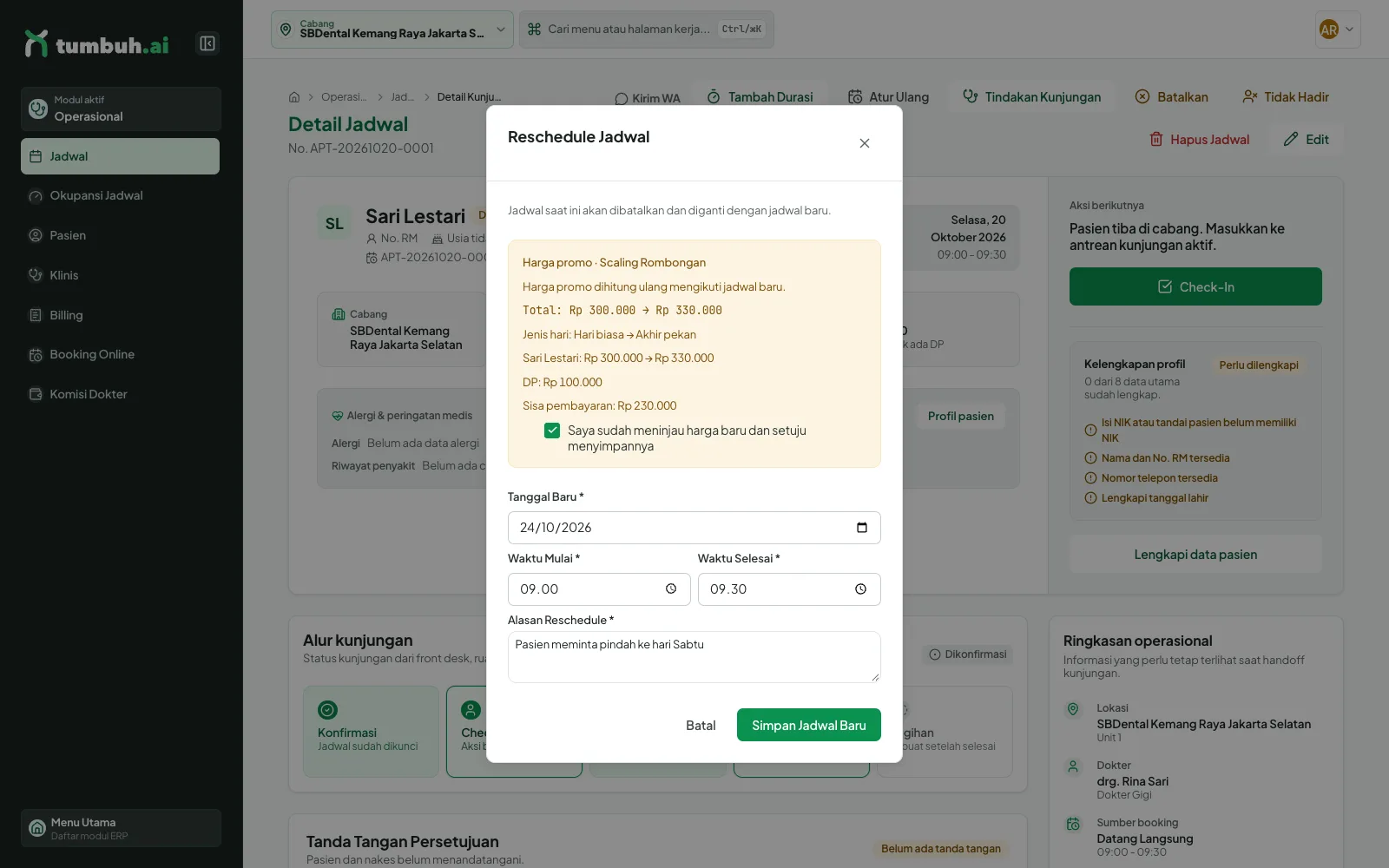The height and width of the screenshot is (868, 1389).
Task: Open Komisi Dokter menu
Action: pyautogui.click(x=120, y=394)
